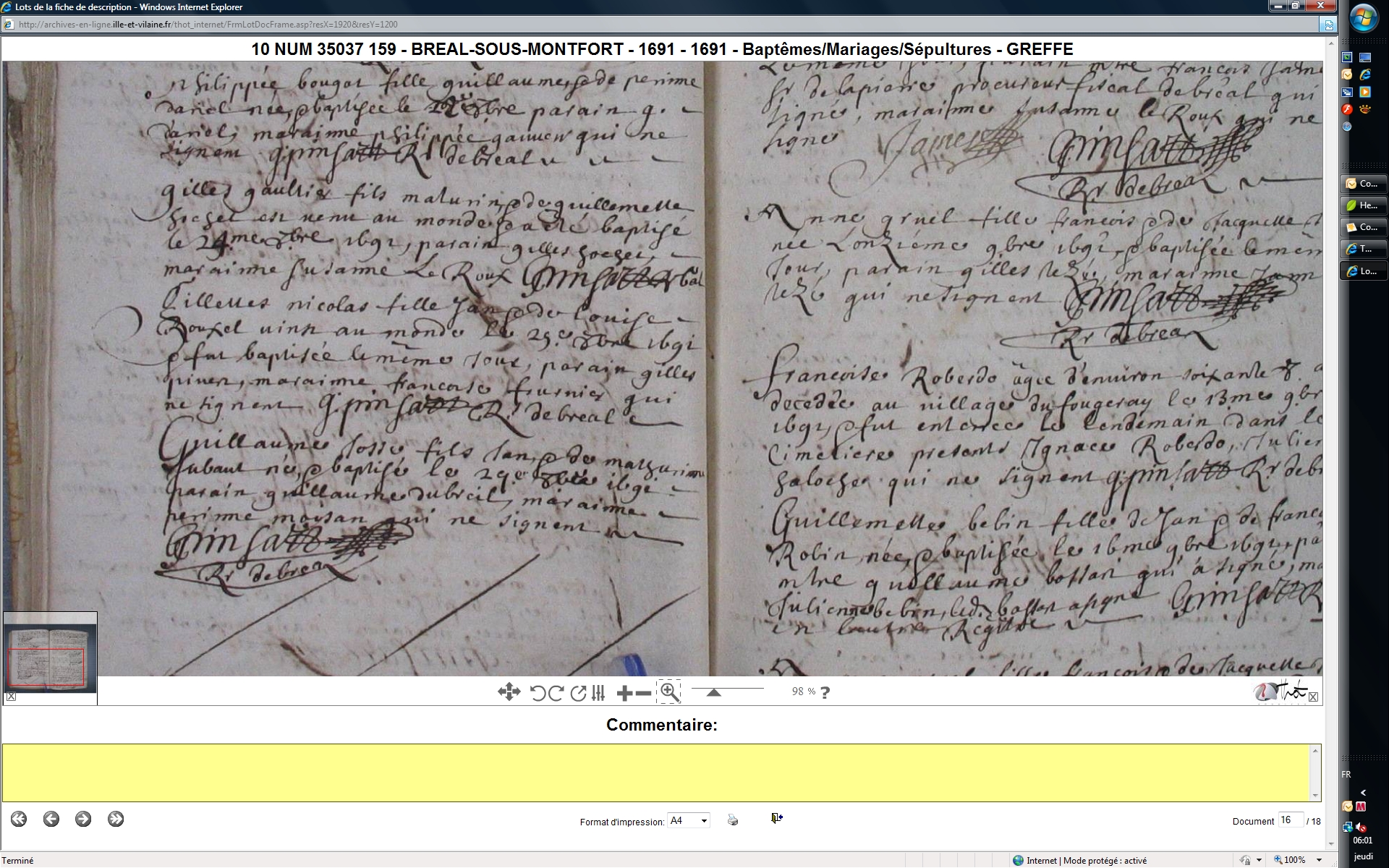Image resolution: width=1389 pixels, height=868 pixels.
Task: Rotate the image clockwise
Action: 556,693
